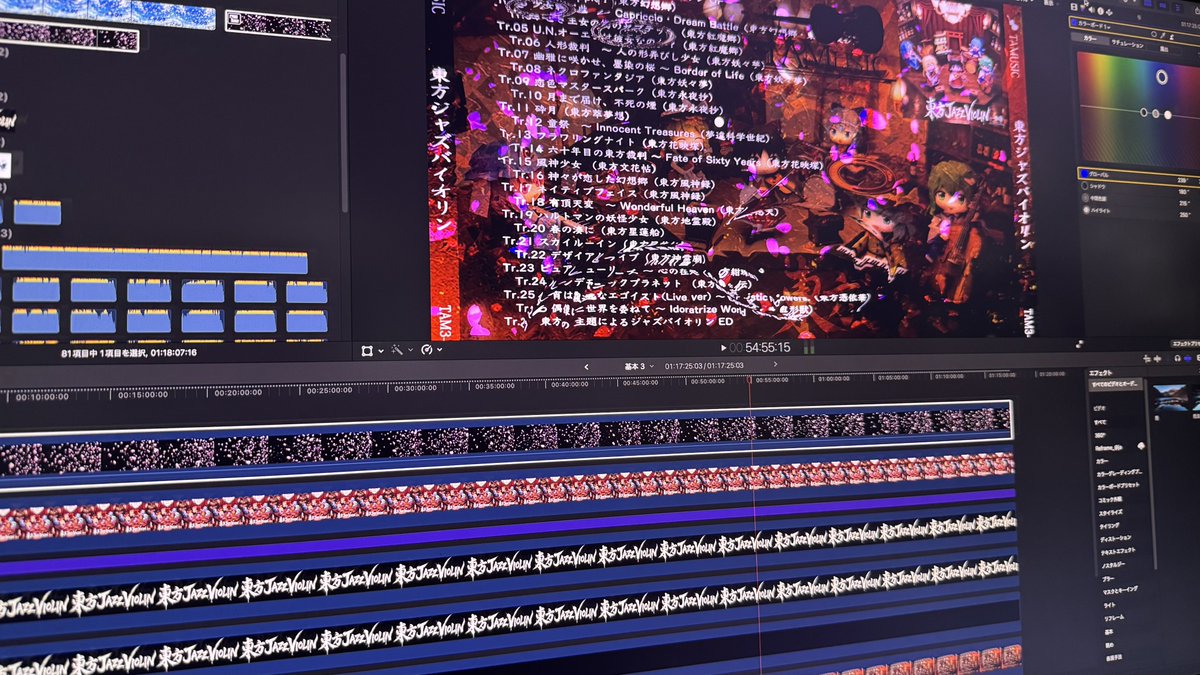Expand the retime dropdown chevron
1200x675 pixels.
(x=439, y=350)
